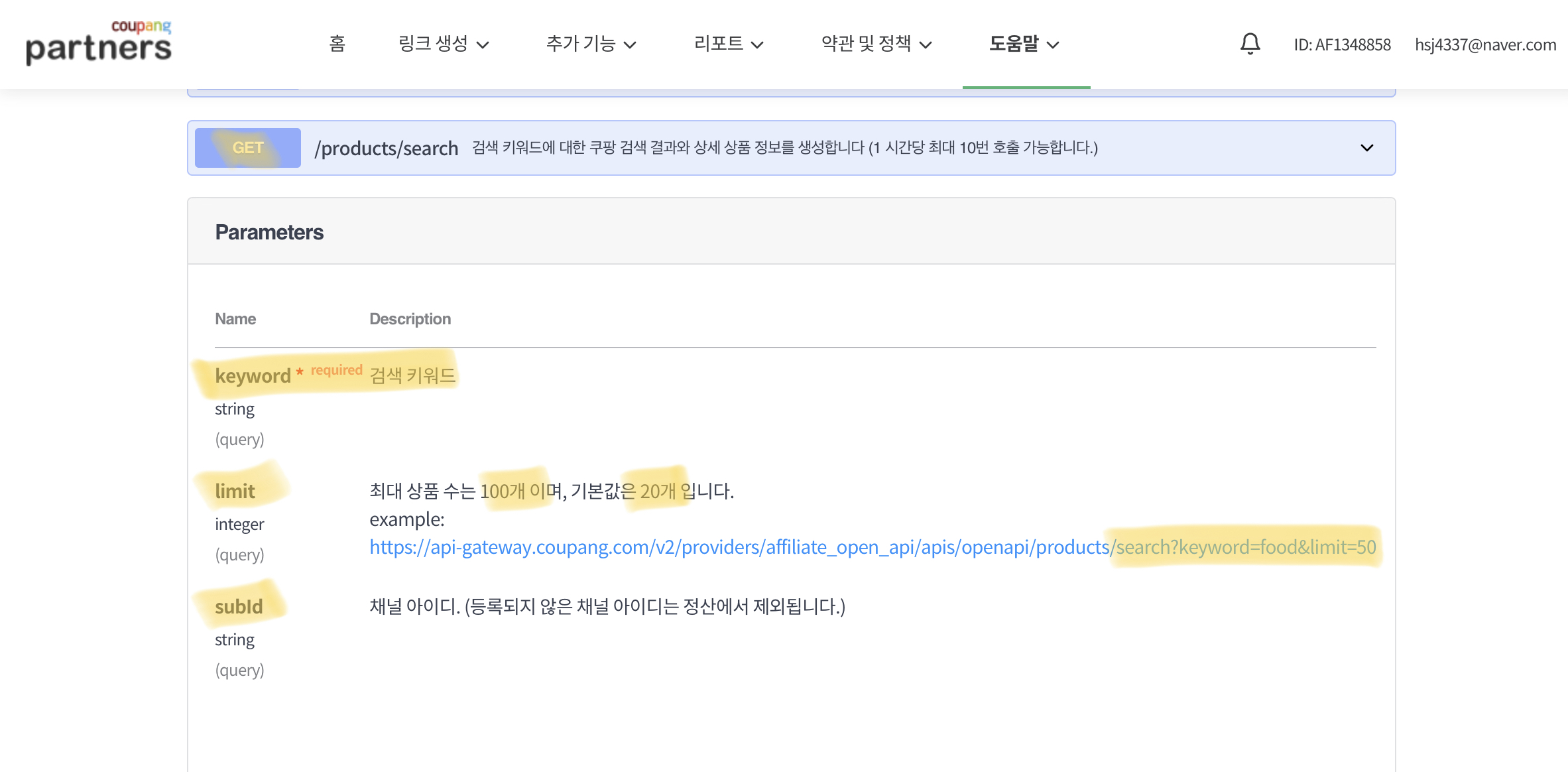Viewport: 1568px width, 772px height.
Task: Open the 도움말 menu
Action: (x=1024, y=44)
